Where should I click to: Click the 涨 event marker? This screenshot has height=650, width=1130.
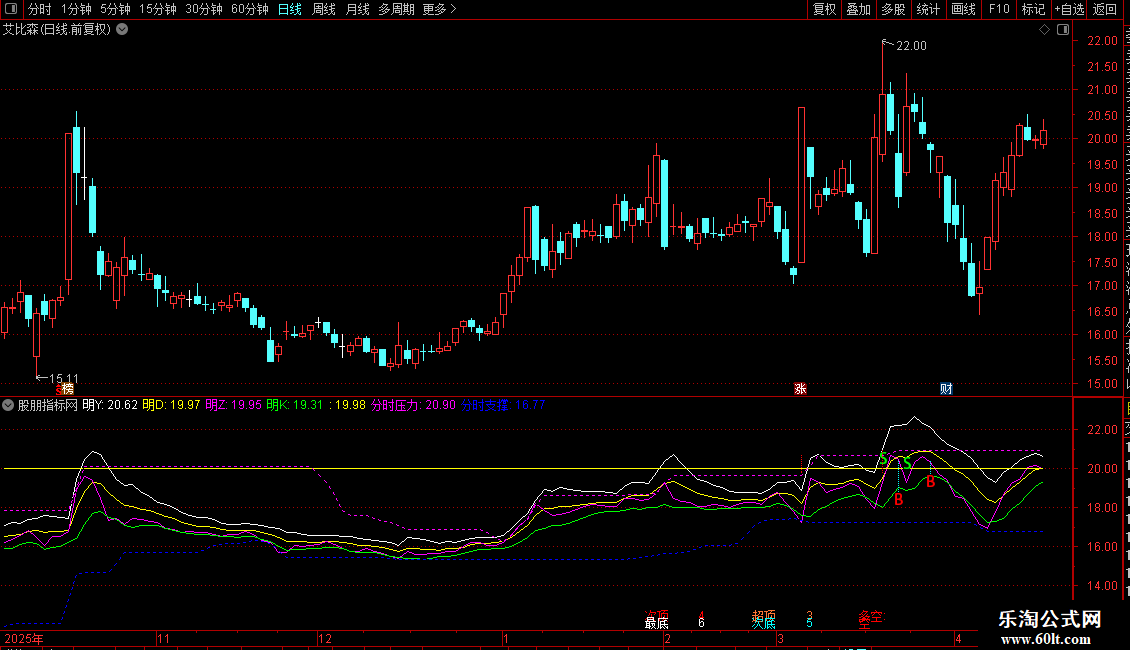[800, 388]
